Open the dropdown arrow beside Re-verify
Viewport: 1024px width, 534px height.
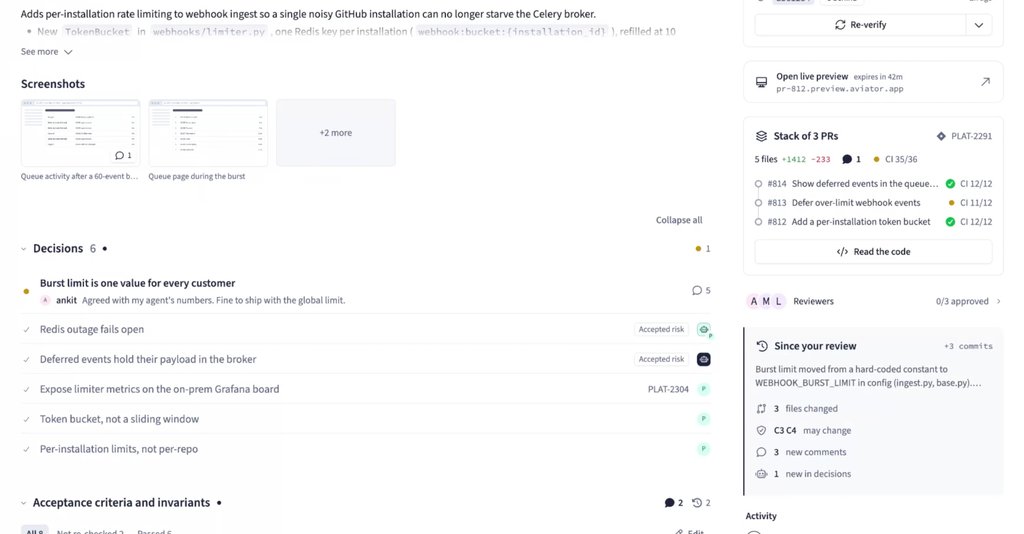(979, 25)
